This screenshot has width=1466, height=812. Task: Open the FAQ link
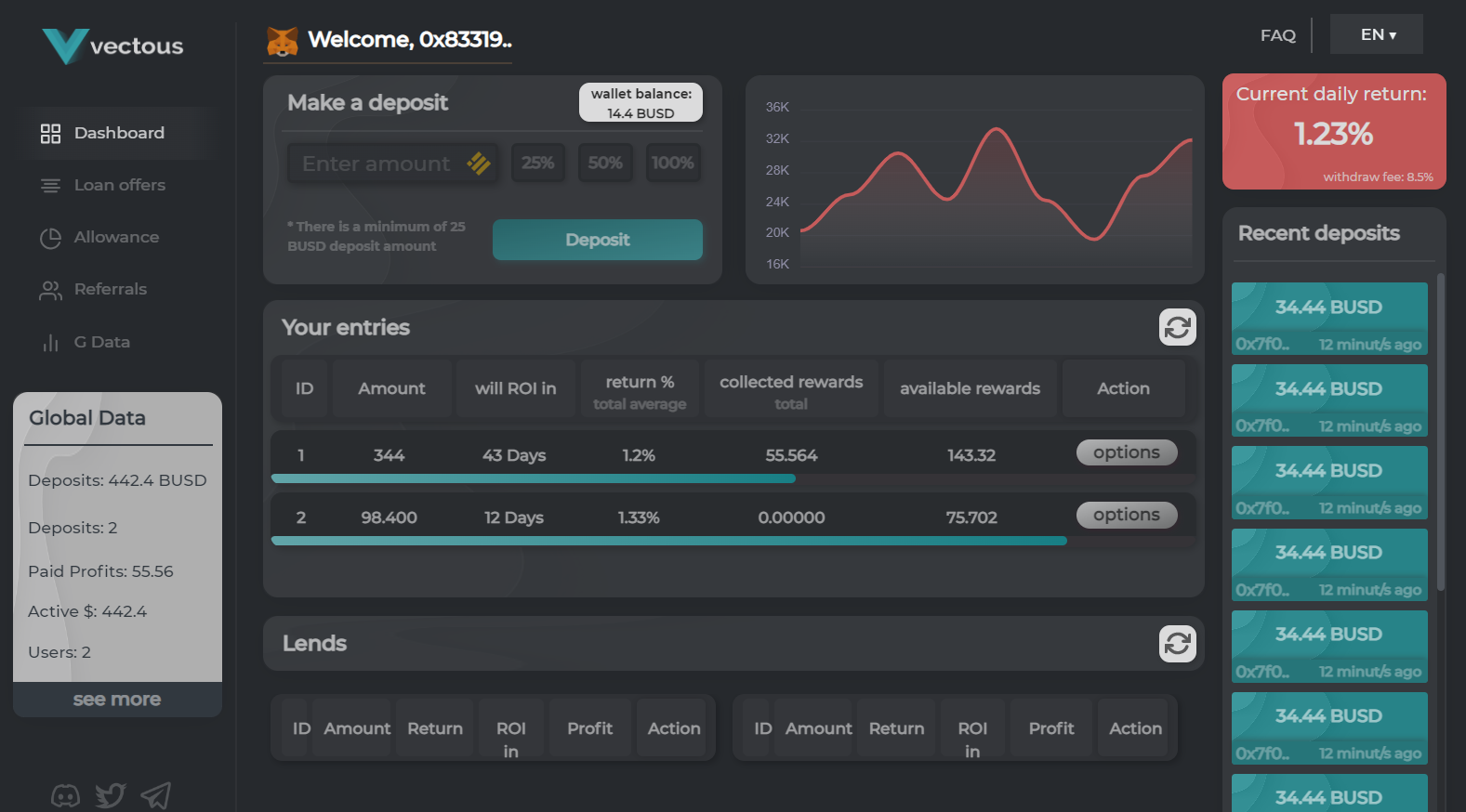(x=1278, y=35)
